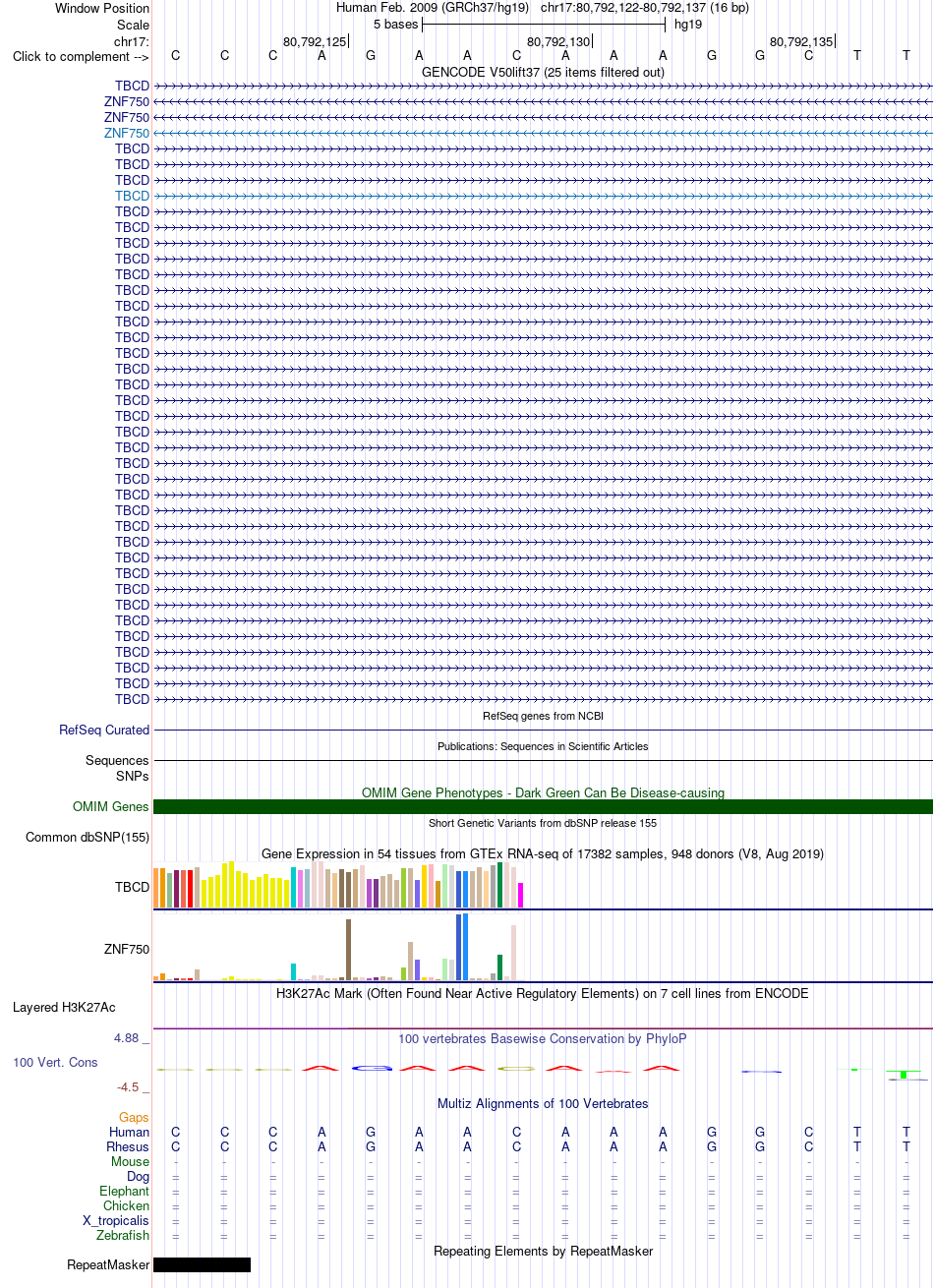Select the SNPs track label

(132, 775)
